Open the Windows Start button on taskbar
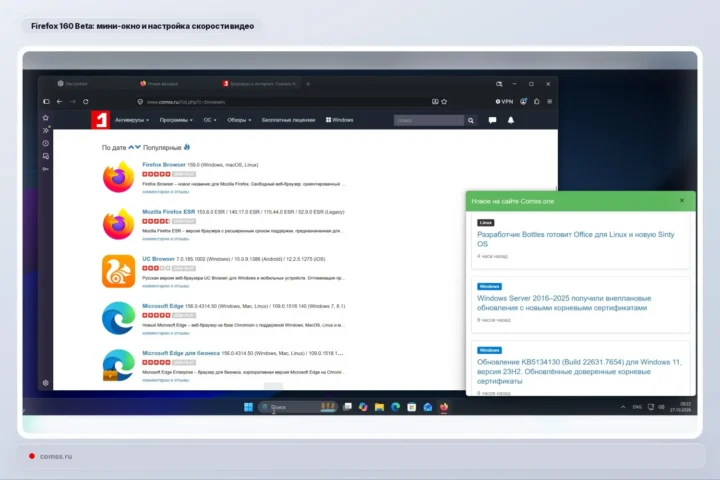 click(x=248, y=407)
